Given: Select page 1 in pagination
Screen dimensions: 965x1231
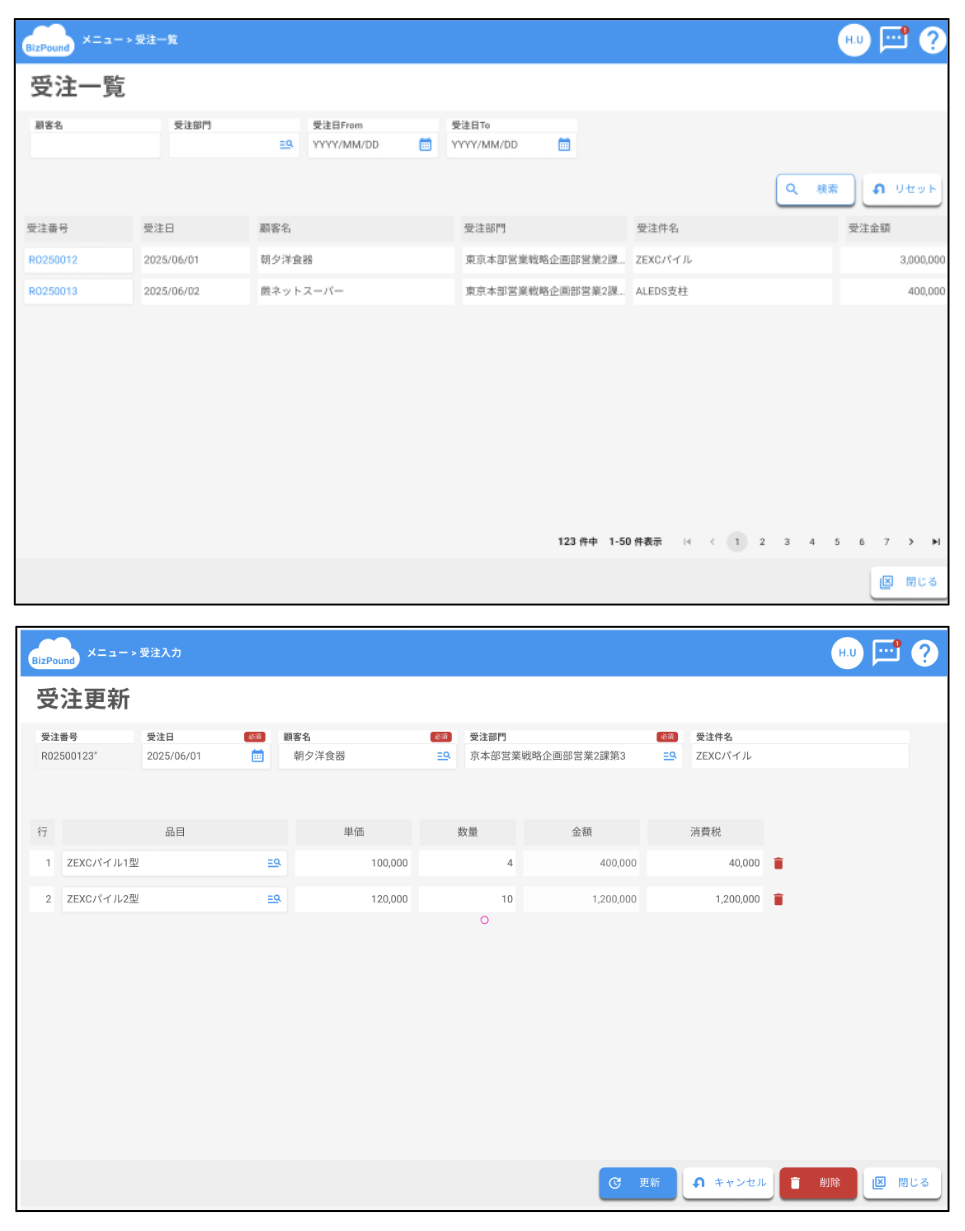Looking at the screenshot, I should 737,542.
